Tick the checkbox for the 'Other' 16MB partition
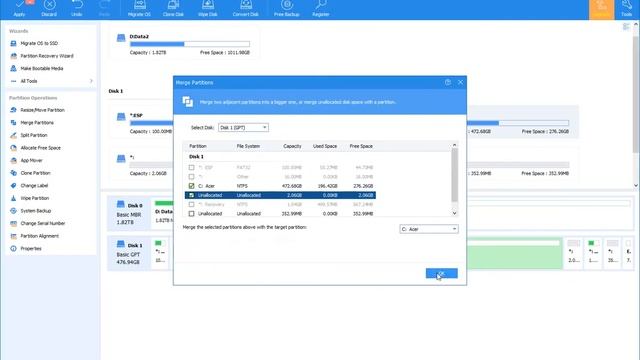The width and height of the screenshot is (640, 360). click(191, 177)
